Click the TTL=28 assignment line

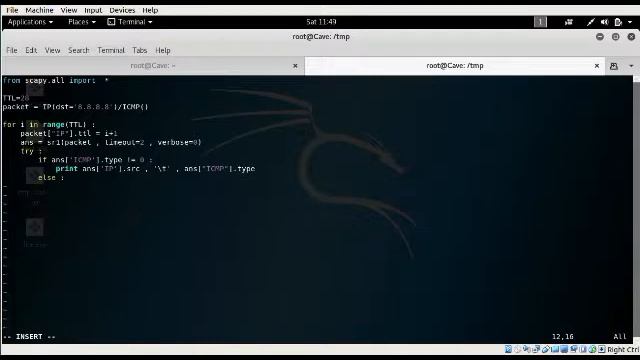coord(16,98)
